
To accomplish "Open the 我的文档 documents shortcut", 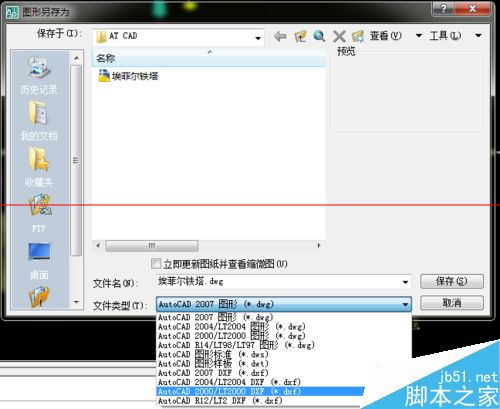I will 39,121.
